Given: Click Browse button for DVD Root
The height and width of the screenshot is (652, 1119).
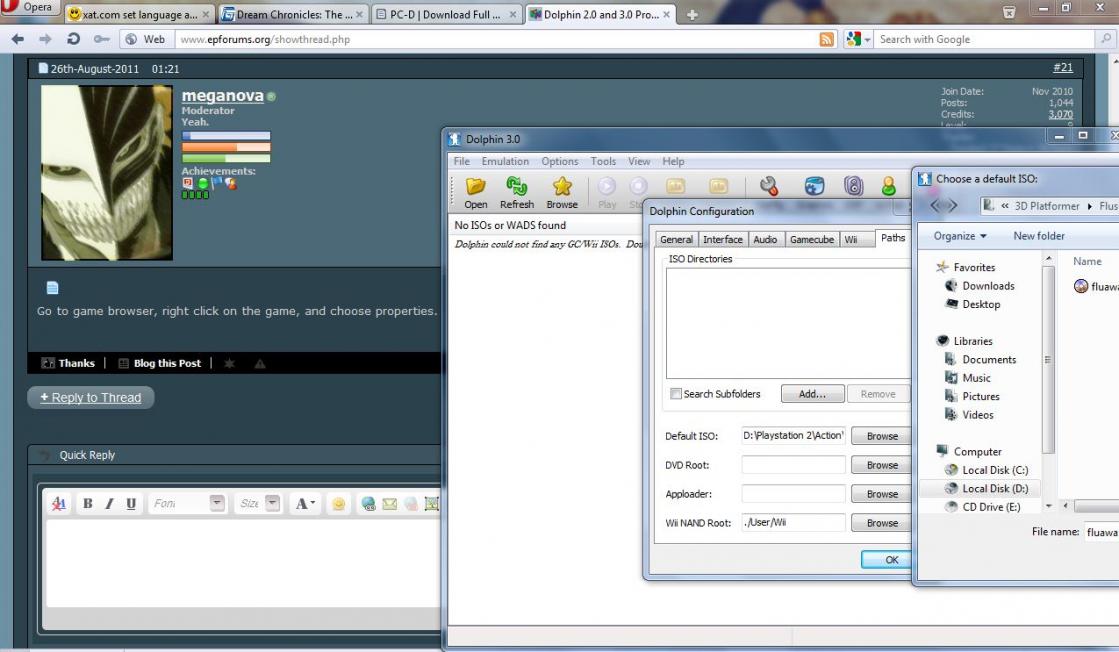Looking at the screenshot, I should pos(882,465).
